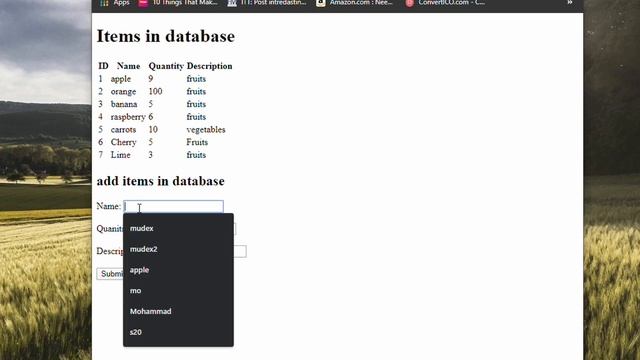Click the capitalized 'Fruits' description cell
This screenshot has height=360, width=640.
coord(197,142)
